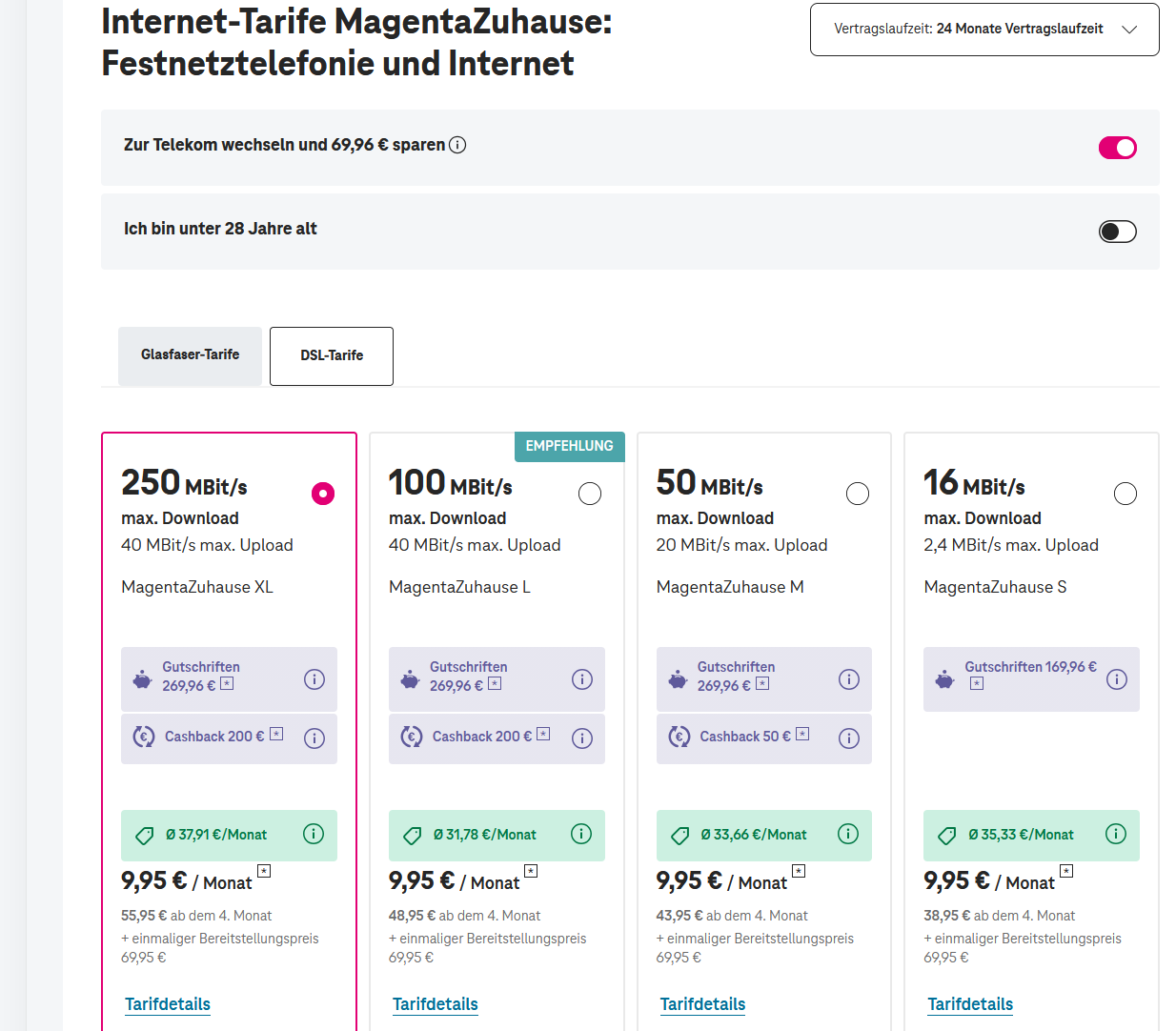Click piggy bank icon in MagentaZuhause XL Gutschriften

coord(142,679)
